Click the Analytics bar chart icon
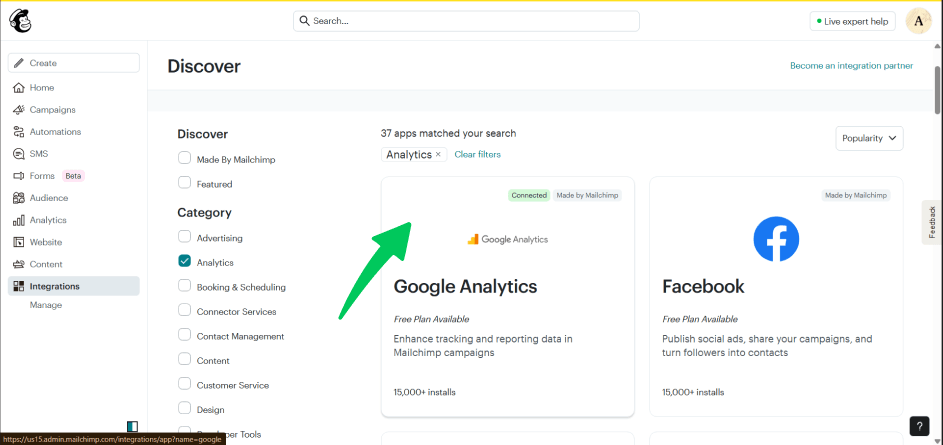The width and height of the screenshot is (943, 445). [19, 220]
